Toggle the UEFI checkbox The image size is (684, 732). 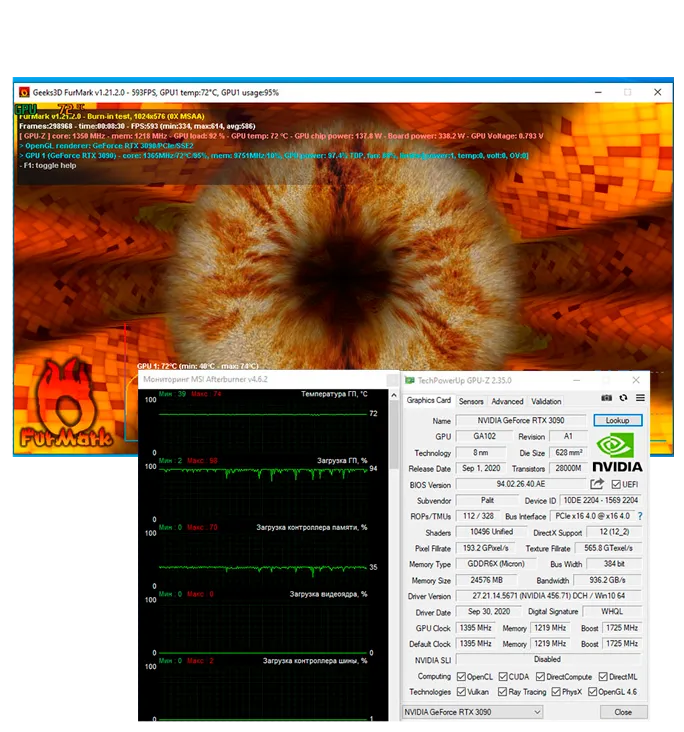pos(616,484)
